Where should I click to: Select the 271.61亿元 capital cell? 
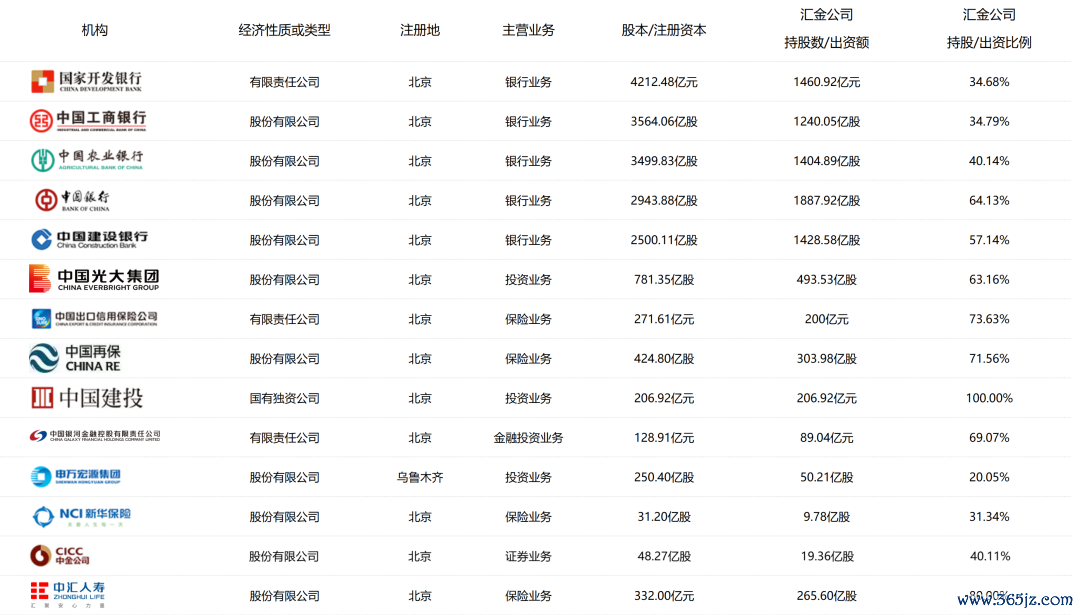pos(664,319)
